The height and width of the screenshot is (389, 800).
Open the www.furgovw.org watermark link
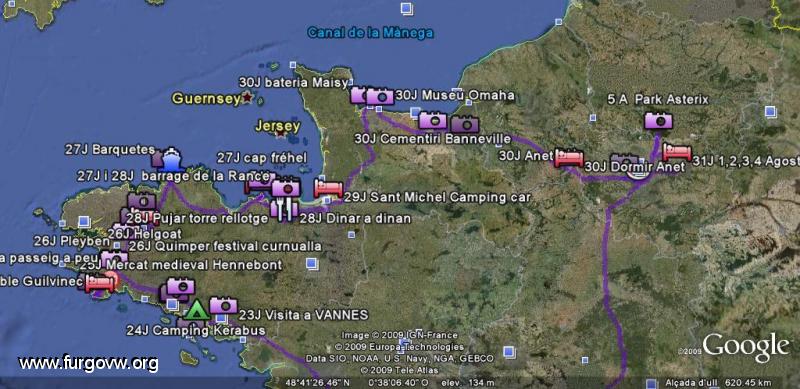click(88, 363)
